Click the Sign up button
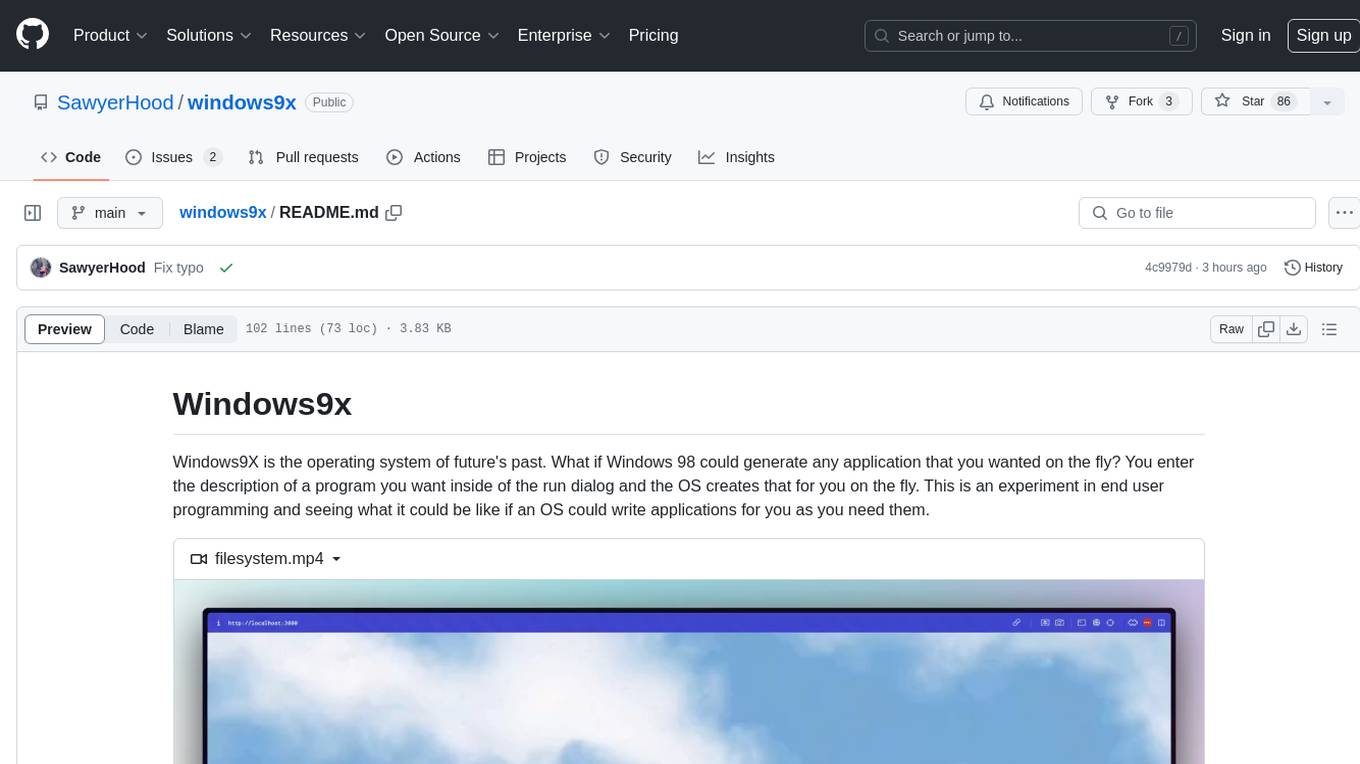 tap(1323, 35)
